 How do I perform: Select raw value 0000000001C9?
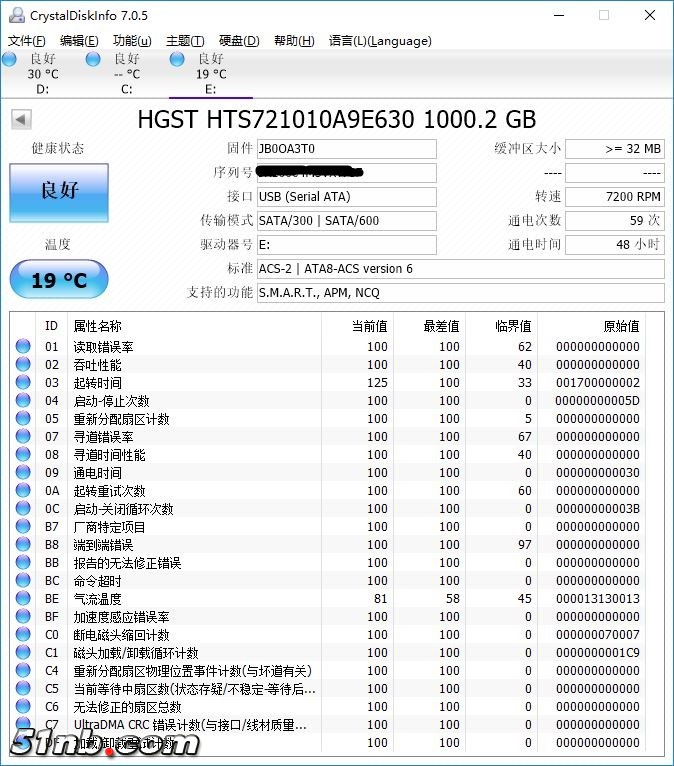point(597,653)
